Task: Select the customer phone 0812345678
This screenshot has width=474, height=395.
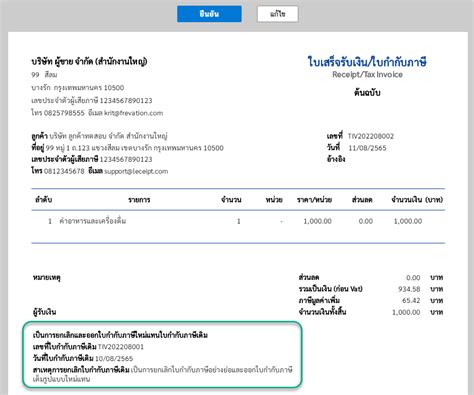Action: click(x=64, y=171)
